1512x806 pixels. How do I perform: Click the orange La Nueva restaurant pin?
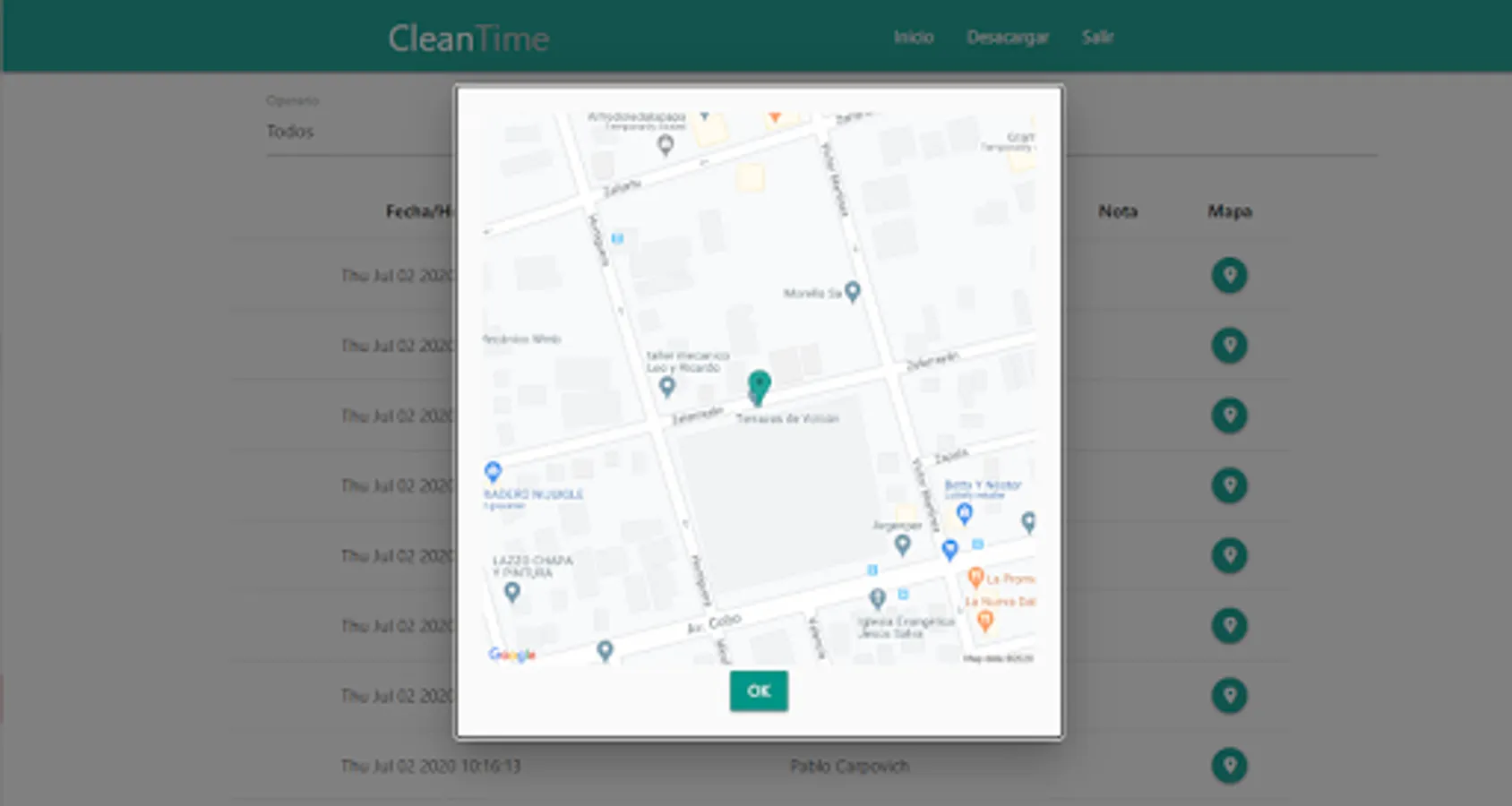coord(985,620)
